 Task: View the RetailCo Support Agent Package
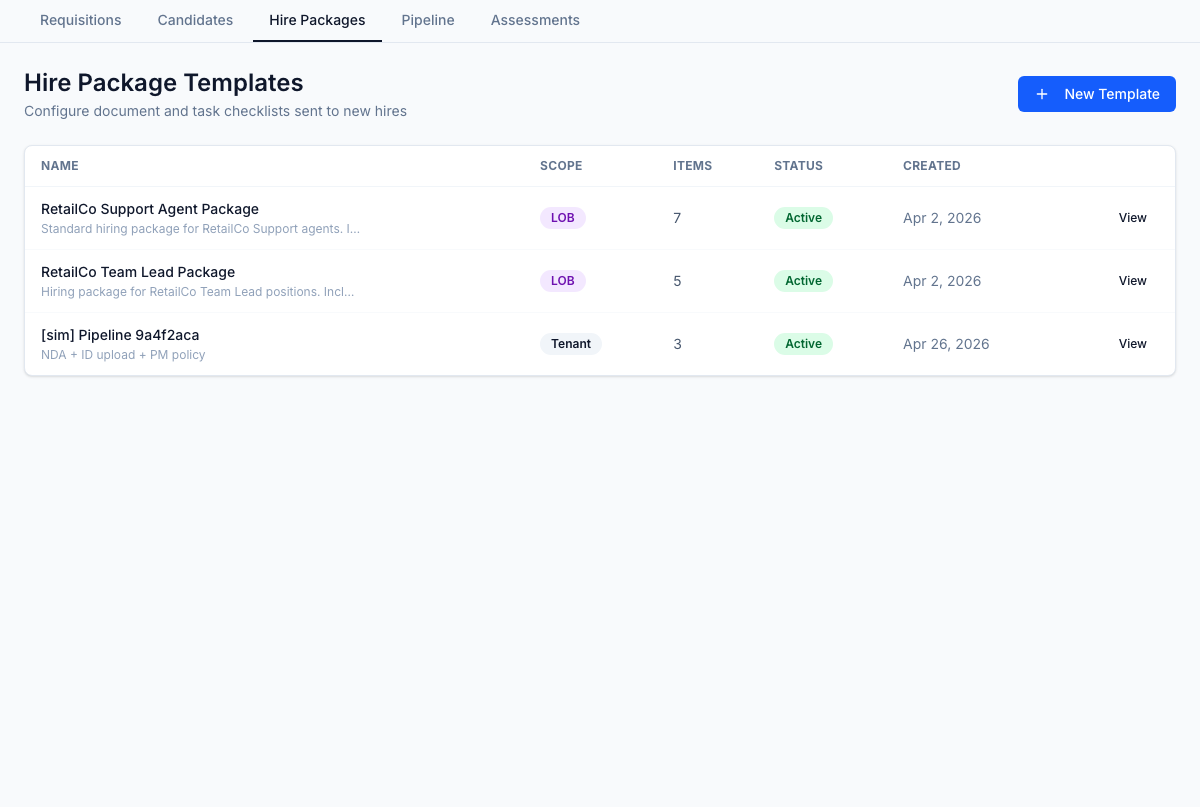point(1132,218)
